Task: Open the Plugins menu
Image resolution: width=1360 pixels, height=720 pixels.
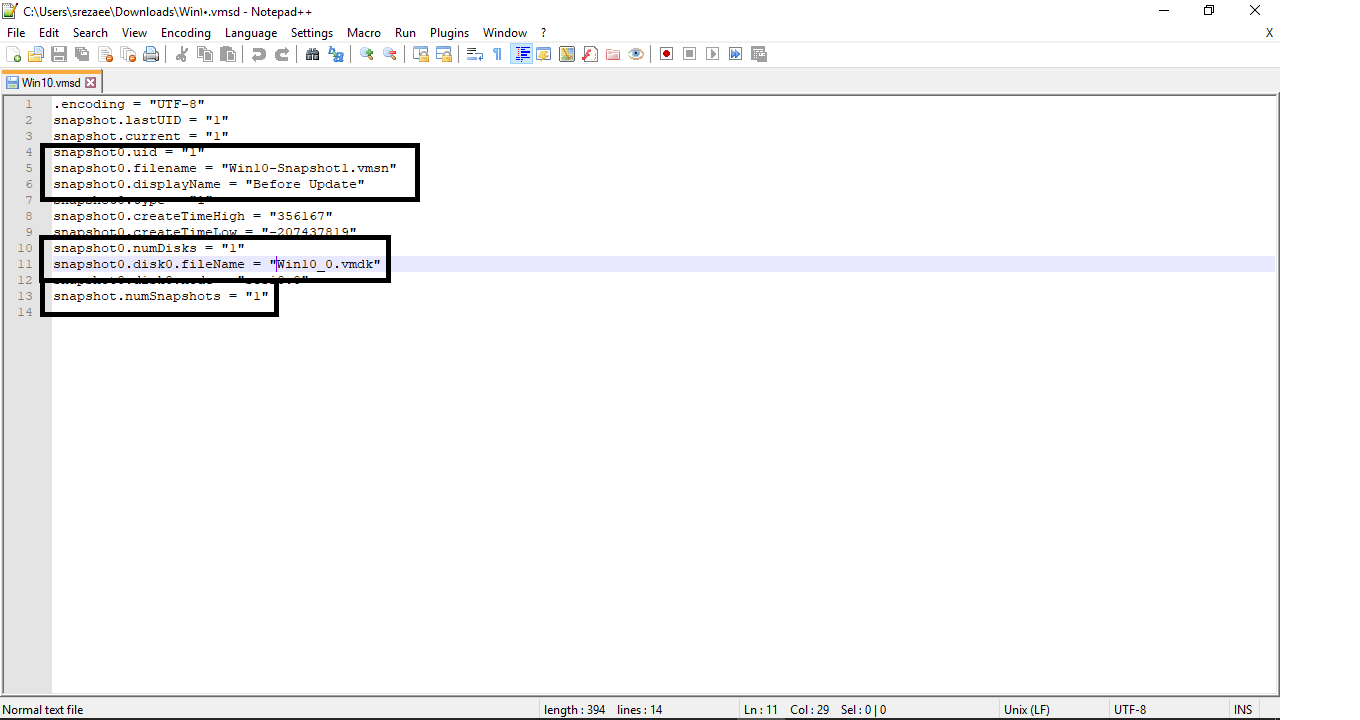Action: 449,33
